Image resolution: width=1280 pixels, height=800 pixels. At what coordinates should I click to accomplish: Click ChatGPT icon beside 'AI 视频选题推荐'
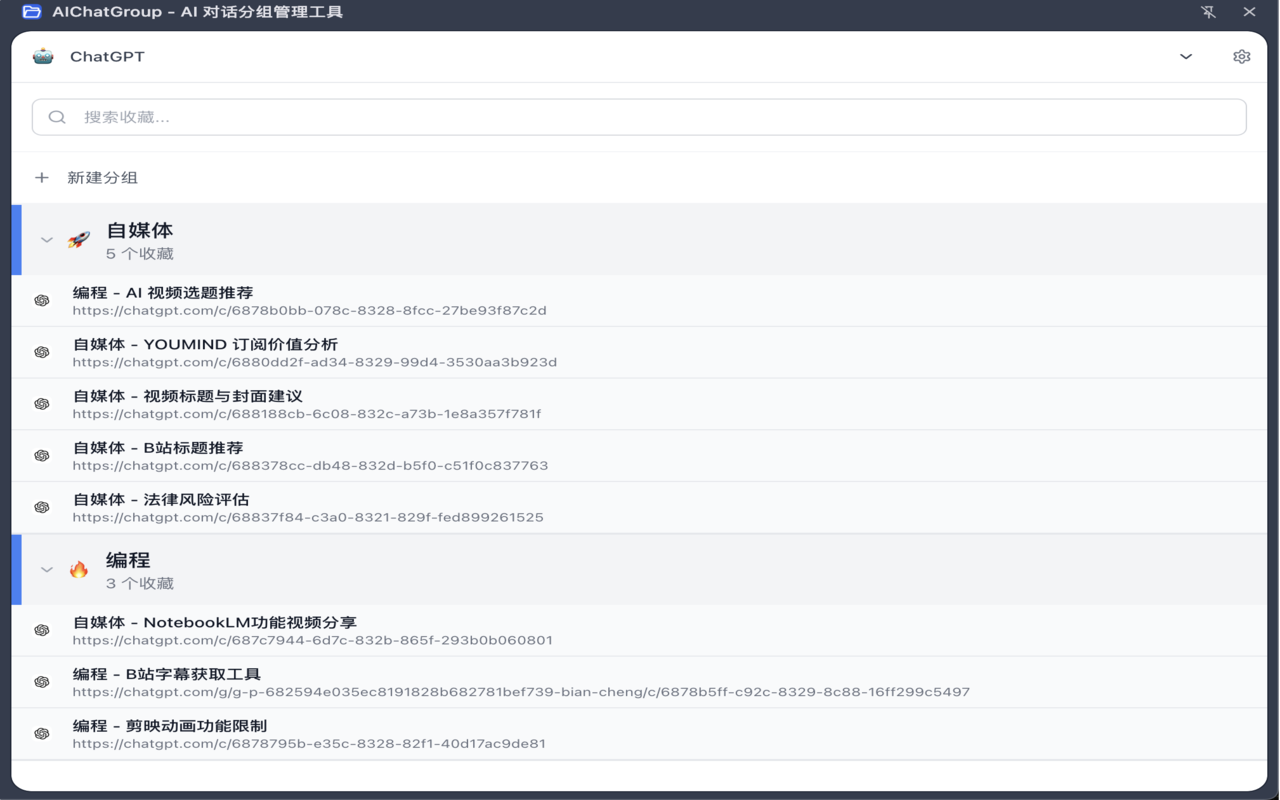pos(42,301)
